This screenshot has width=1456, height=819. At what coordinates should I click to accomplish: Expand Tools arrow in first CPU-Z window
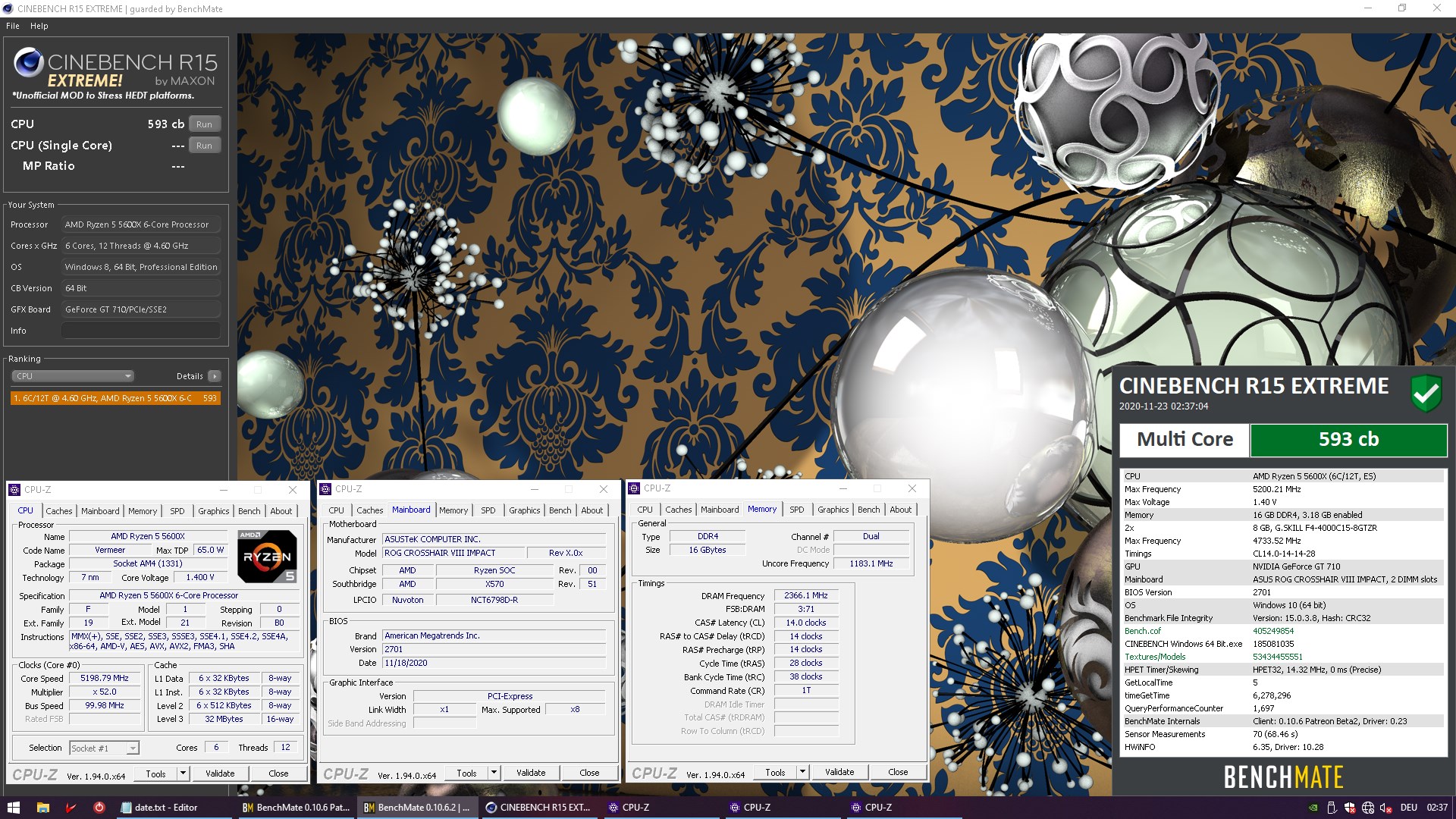point(183,773)
